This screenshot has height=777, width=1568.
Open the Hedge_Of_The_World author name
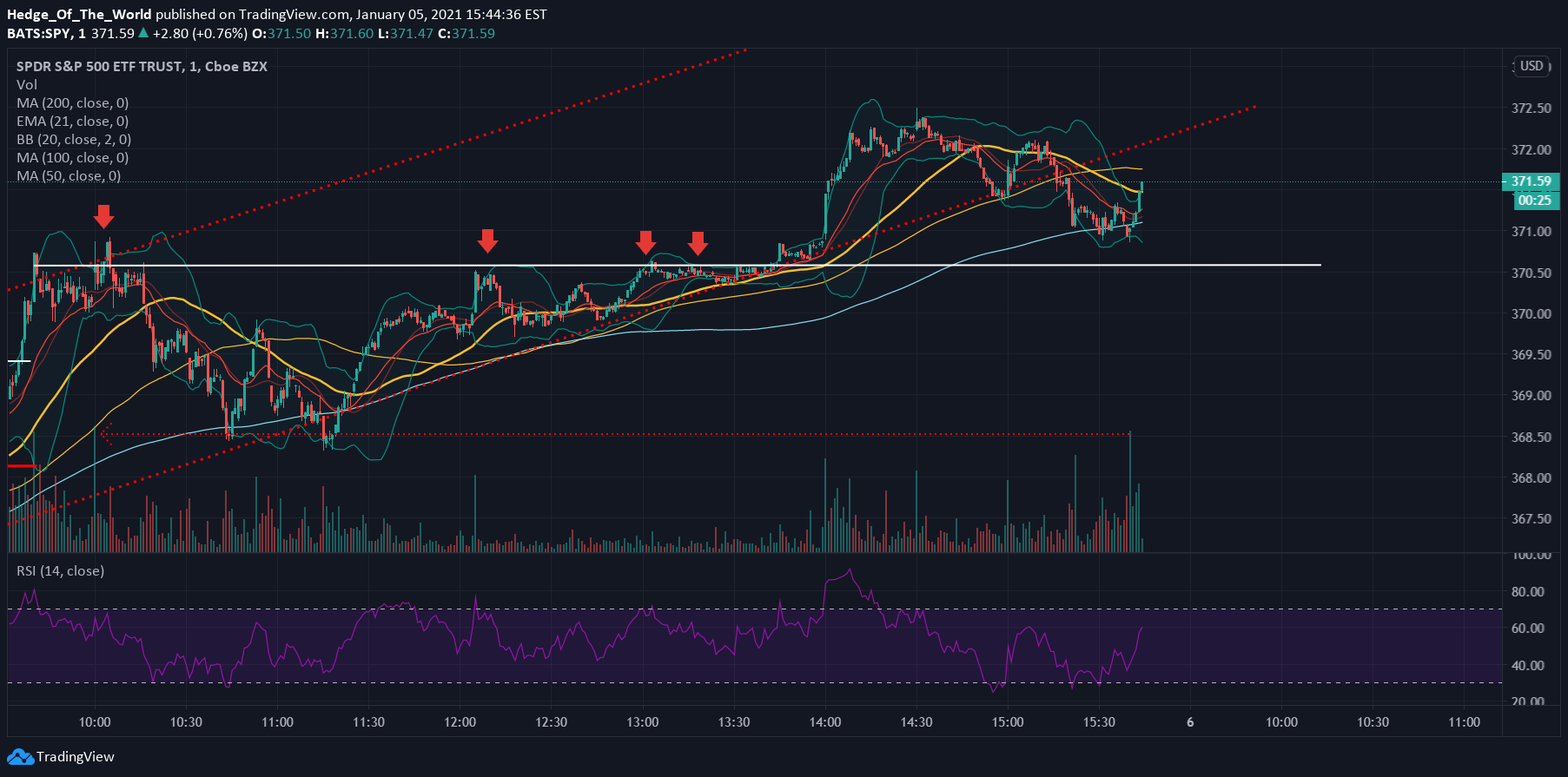79,15
